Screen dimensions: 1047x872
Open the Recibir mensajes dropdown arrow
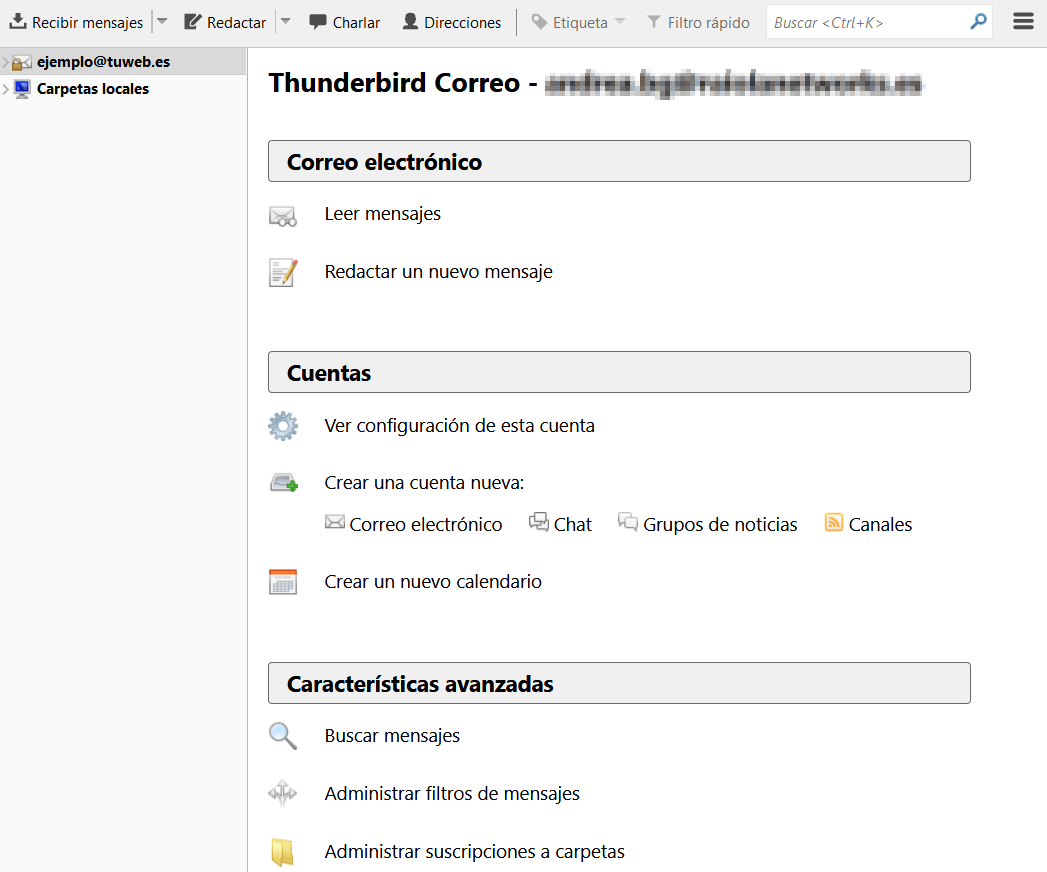coord(162,21)
